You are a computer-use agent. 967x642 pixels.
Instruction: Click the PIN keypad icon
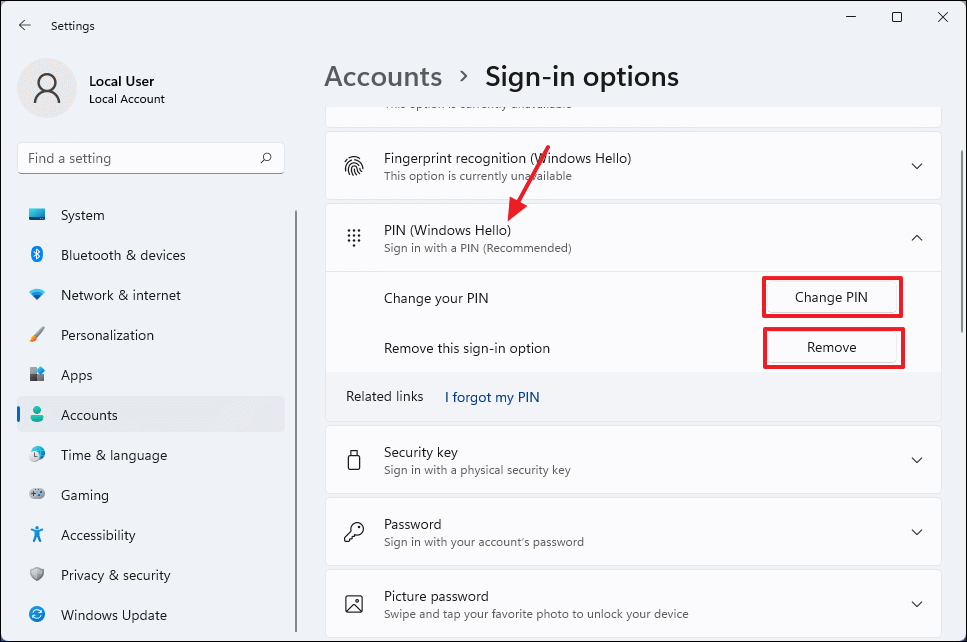[353, 237]
